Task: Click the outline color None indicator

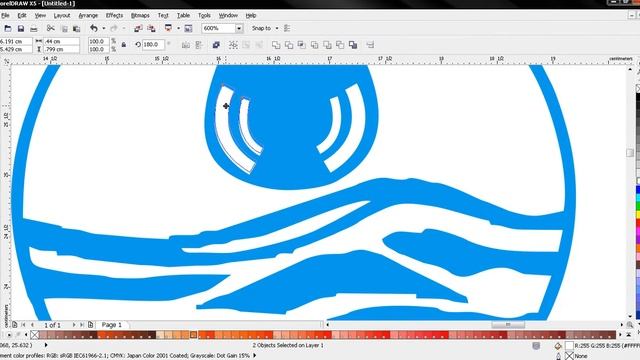Action: (569, 356)
